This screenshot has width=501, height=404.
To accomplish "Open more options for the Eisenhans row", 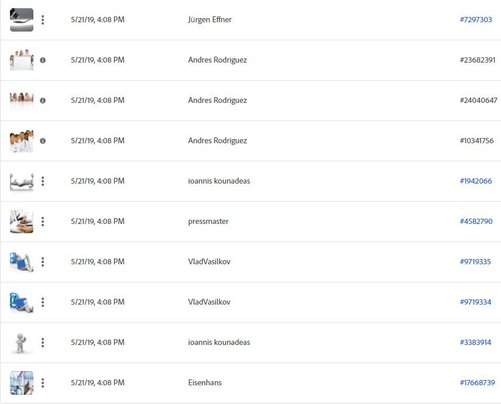I will (43, 383).
